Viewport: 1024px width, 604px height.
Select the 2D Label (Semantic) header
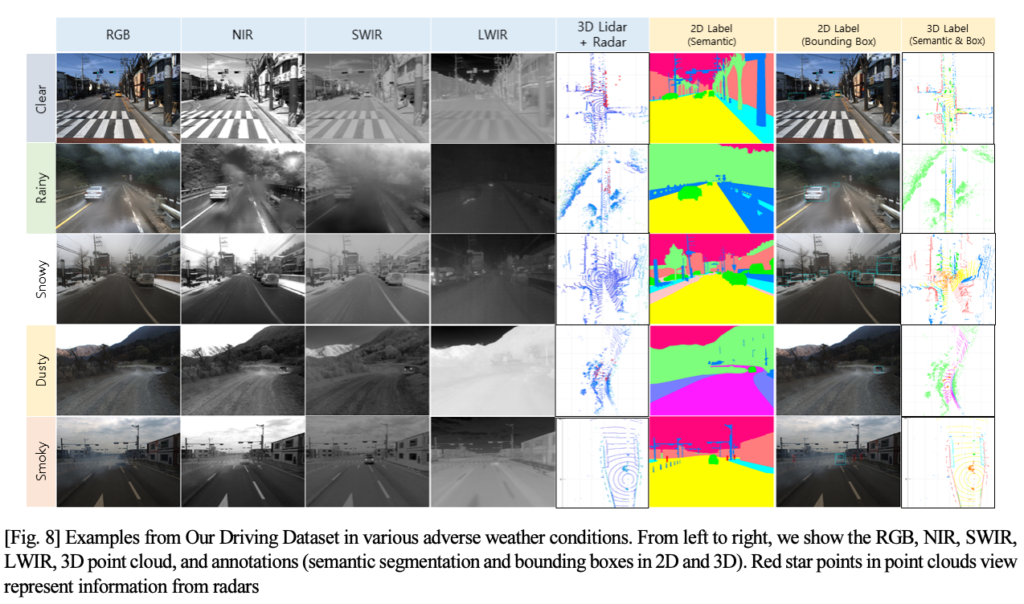(x=711, y=33)
